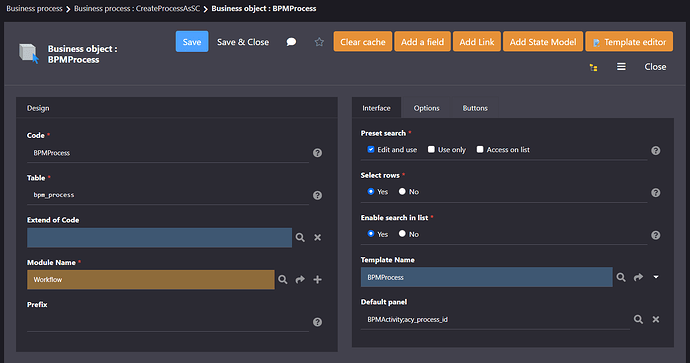690x363 pixels.
Task: Open BPMProcess template via arrow icon
Action: pyautogui.click(x=638, y=277)
